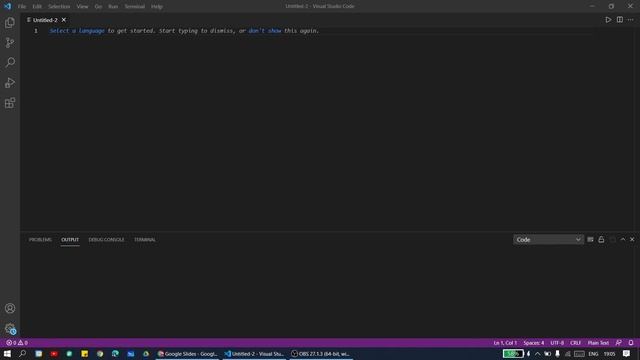Select the Untitled-2 editor tab
Image resolution: width=640 pixels, height=360 pixels.
(x=45, y=20)
